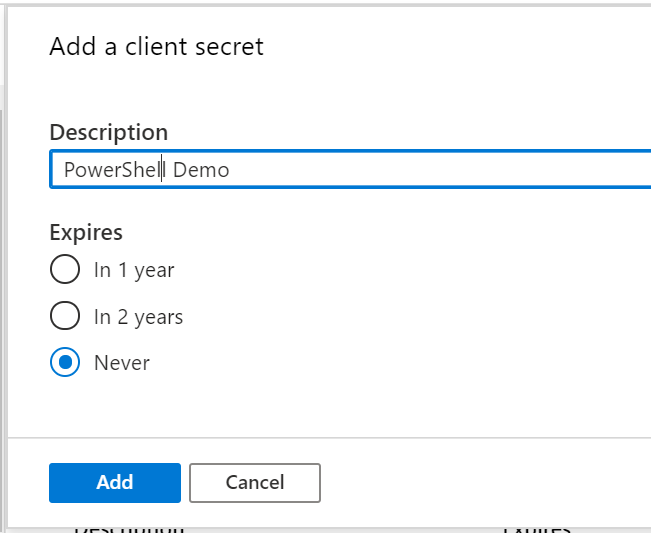Click the "In 1 year" label text
651x533 pixels.
(134, 270)
